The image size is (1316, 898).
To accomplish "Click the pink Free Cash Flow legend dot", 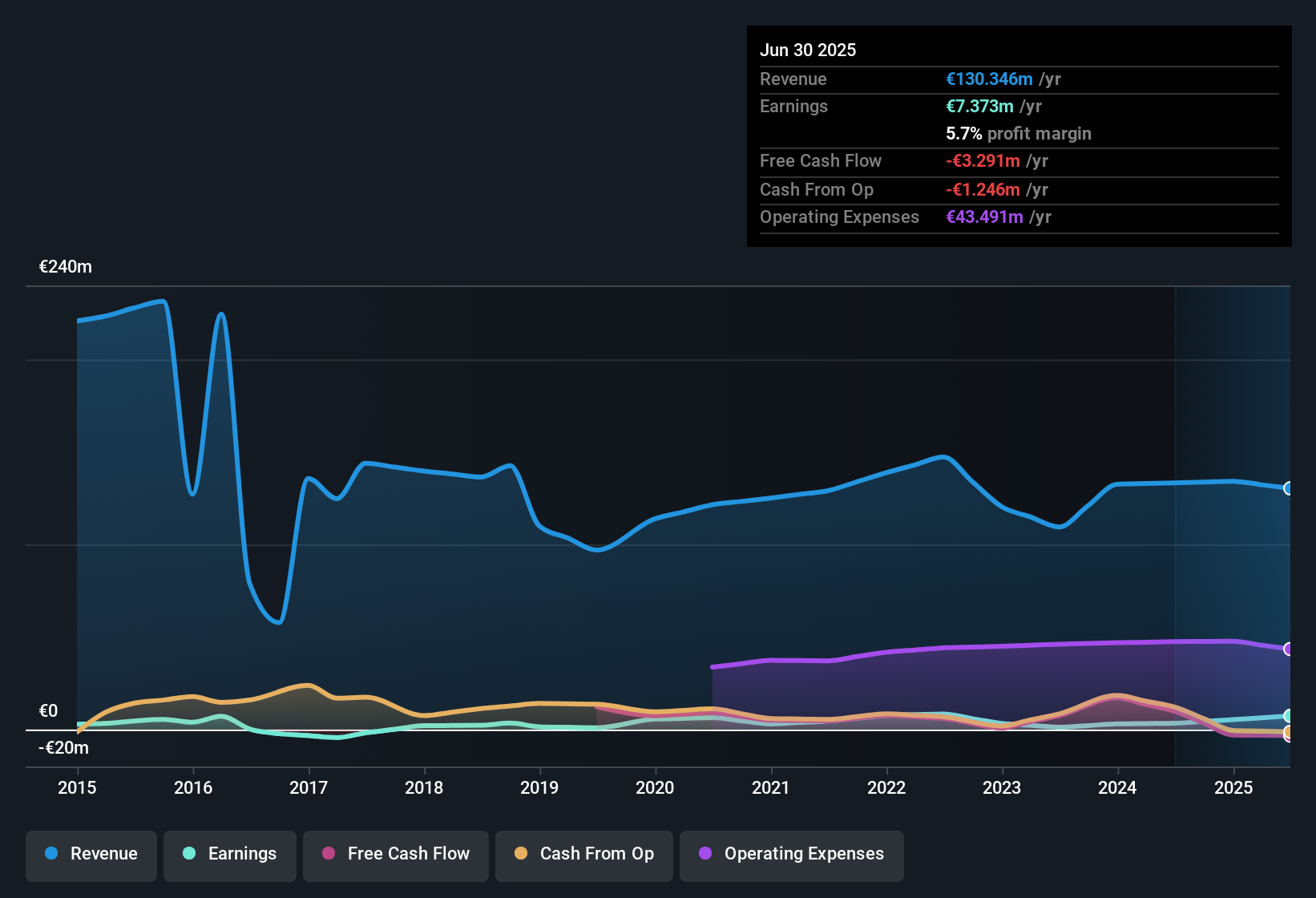I will pos(329,853).
